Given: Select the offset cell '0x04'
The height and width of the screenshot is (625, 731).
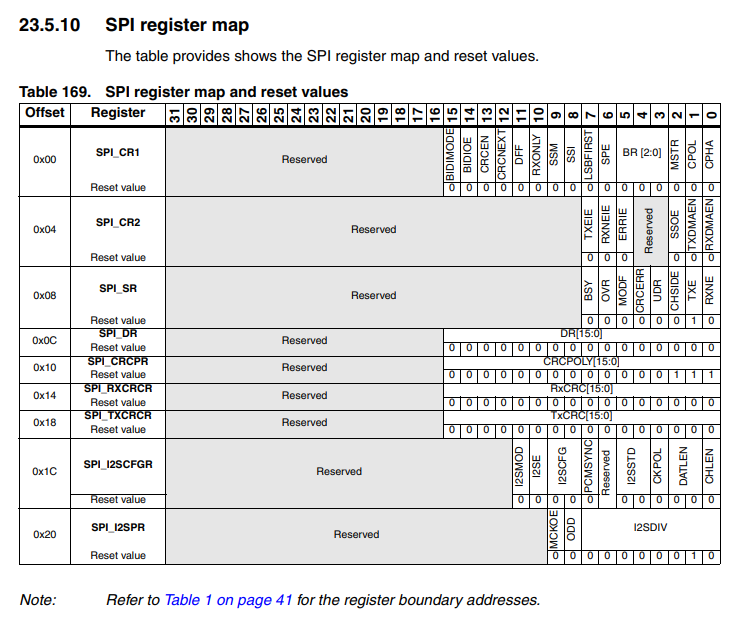Looking at the screenshot, I should pyautogui.click(x=45, y=229).
